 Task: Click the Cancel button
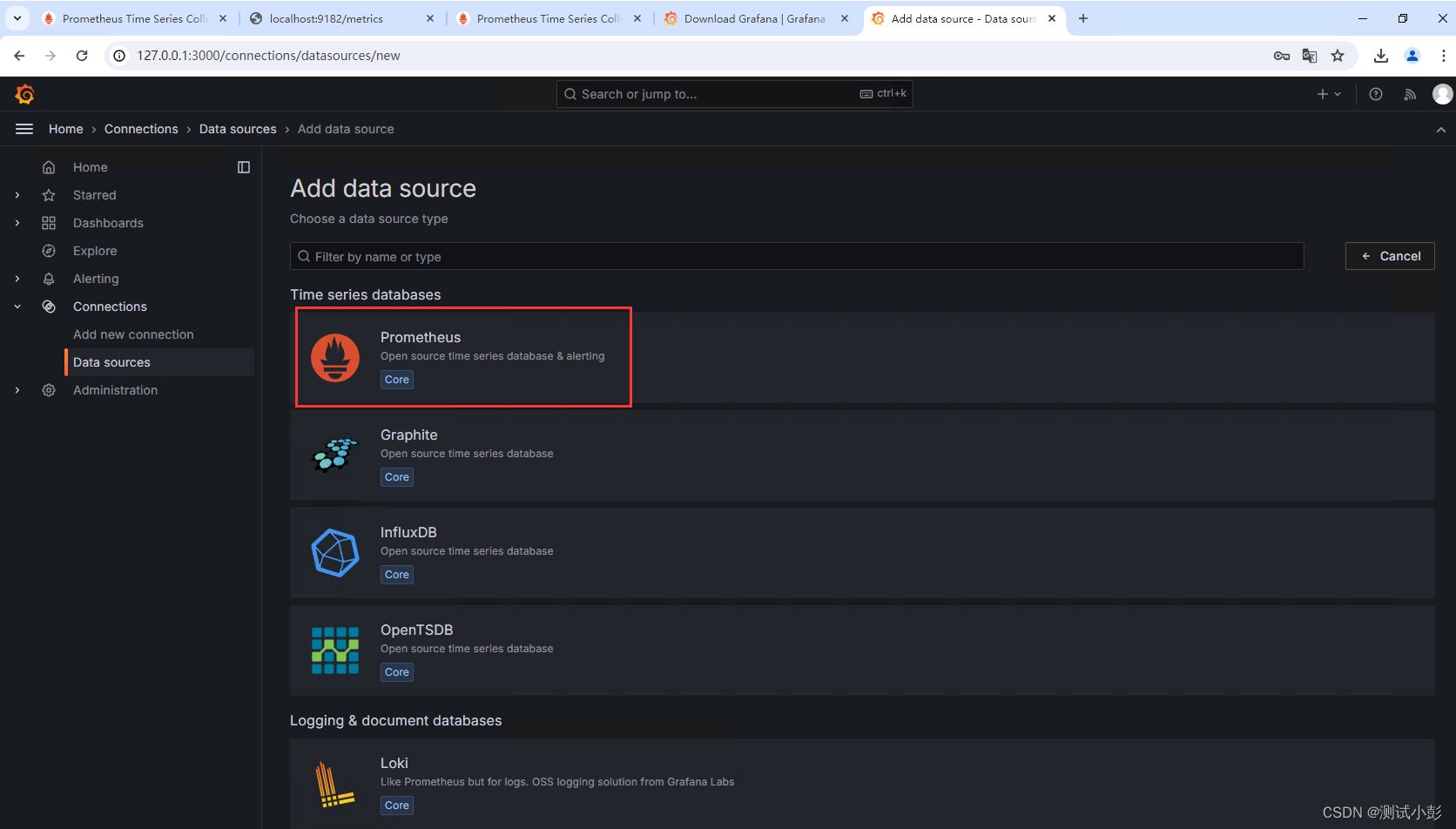click(x=1390, y=256)
